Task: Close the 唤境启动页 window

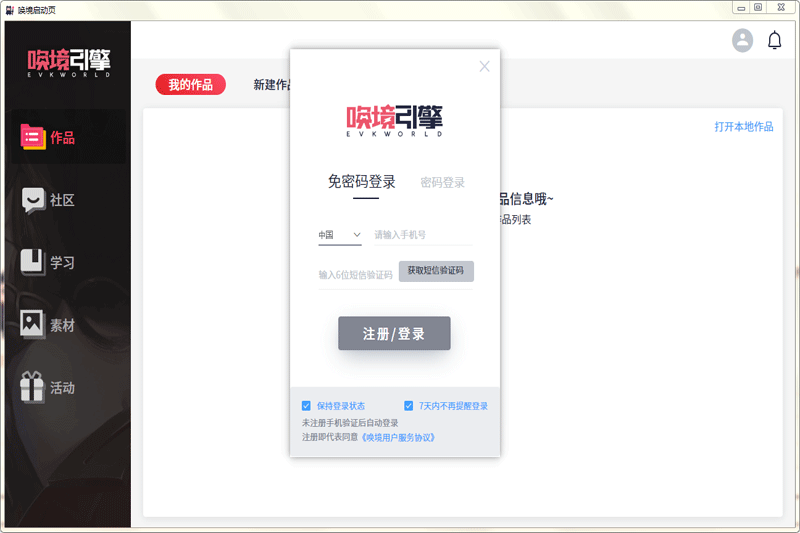Action: tap(781, 7)
